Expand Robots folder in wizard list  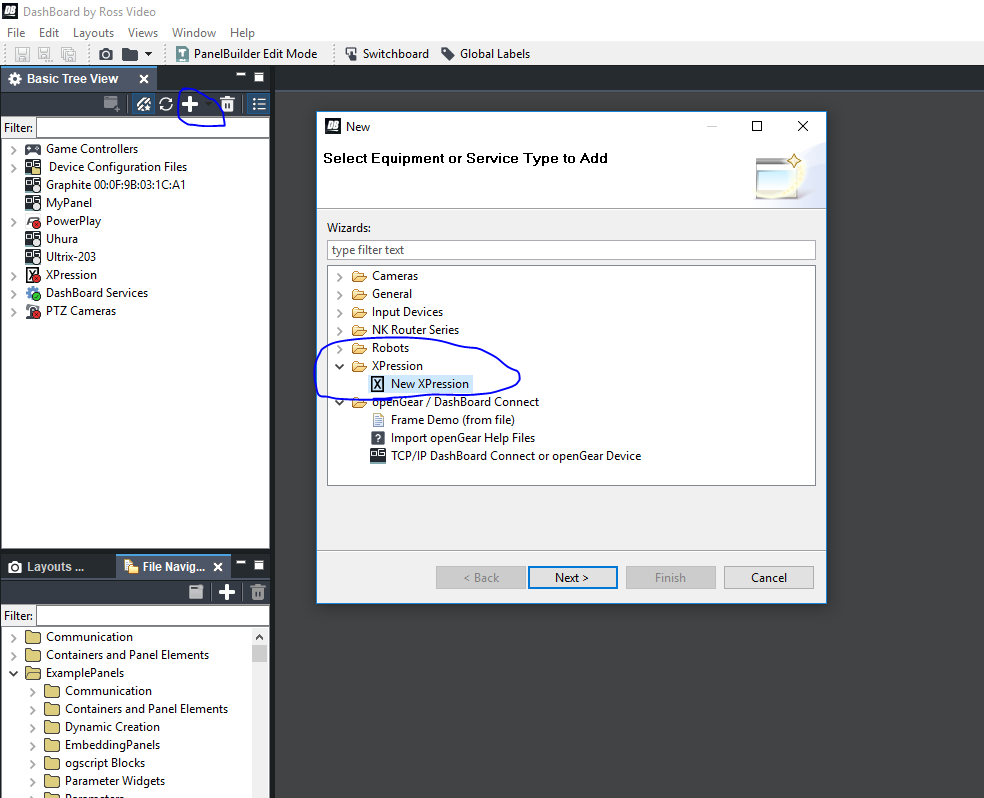click(x=340, y=349)
